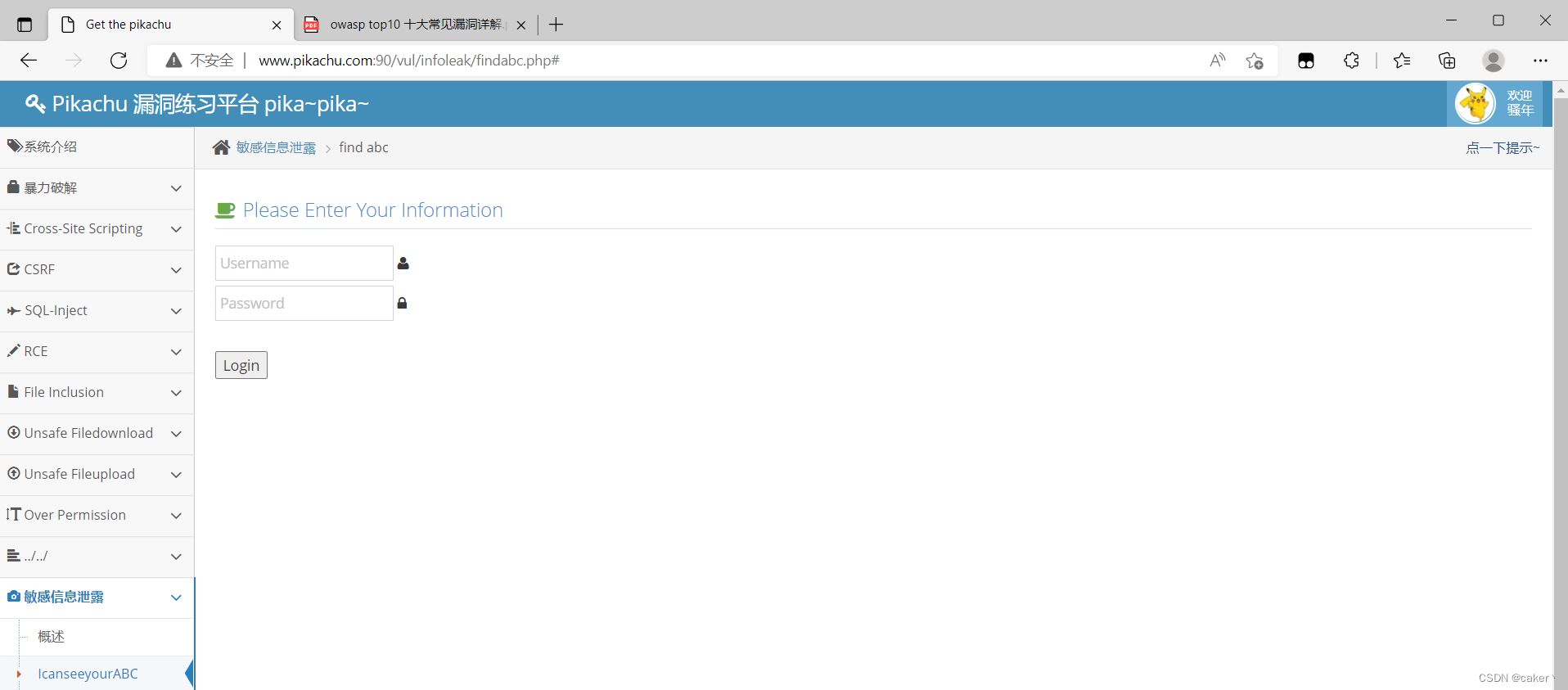This screenshot has width=1568, height=690.
Task: Click the 点一下提示~ hint link
Action: coord(1503,148)
